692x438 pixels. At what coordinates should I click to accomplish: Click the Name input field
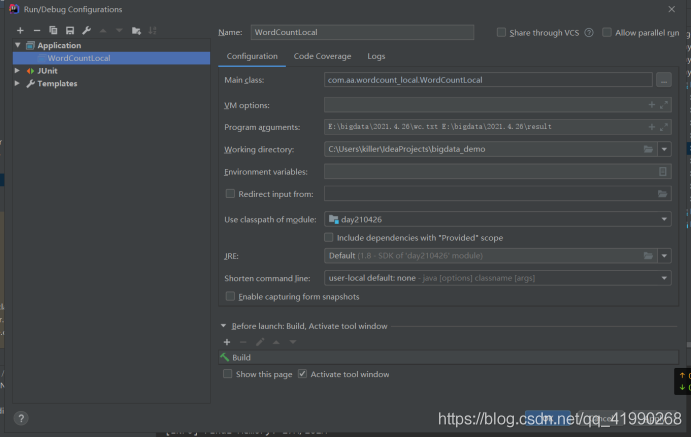[362, 32]
